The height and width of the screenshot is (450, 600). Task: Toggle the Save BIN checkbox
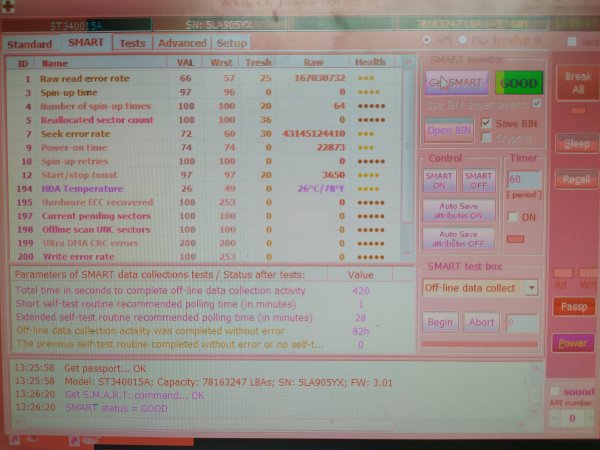click(x=487, y=122)
